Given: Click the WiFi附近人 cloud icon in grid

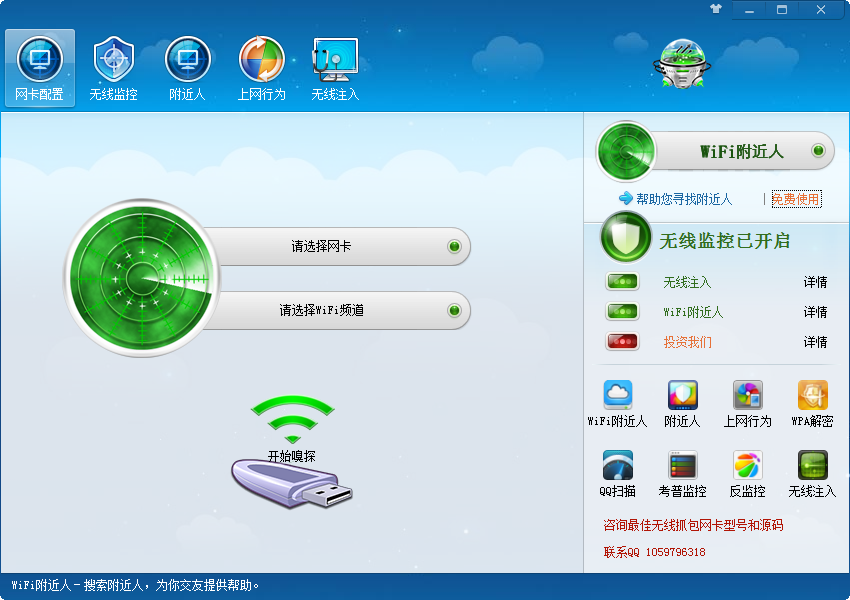Looking at the screenshot, I should click(x=617, y=395).
